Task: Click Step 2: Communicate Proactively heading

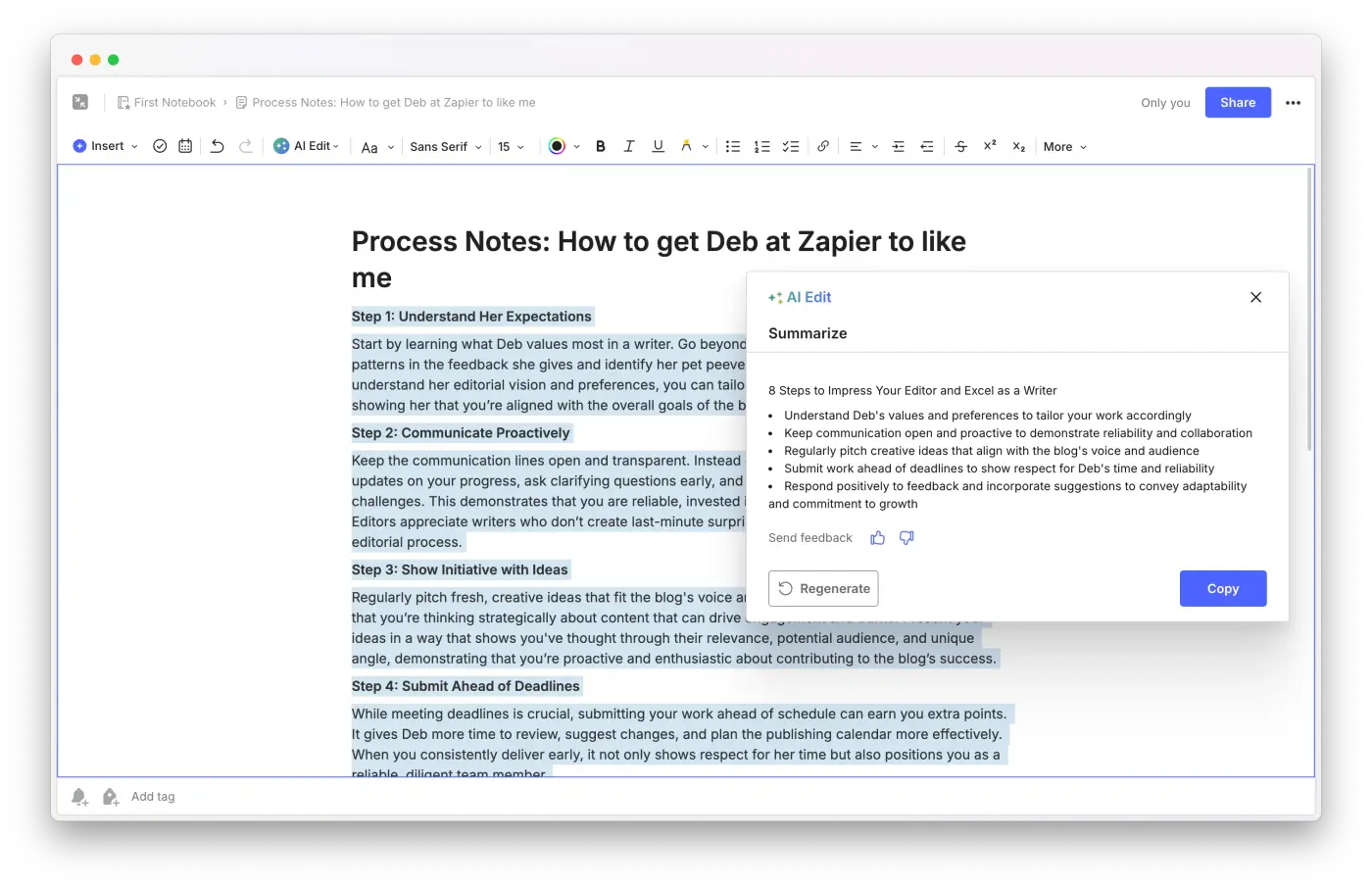Action: tap(461, 433)
